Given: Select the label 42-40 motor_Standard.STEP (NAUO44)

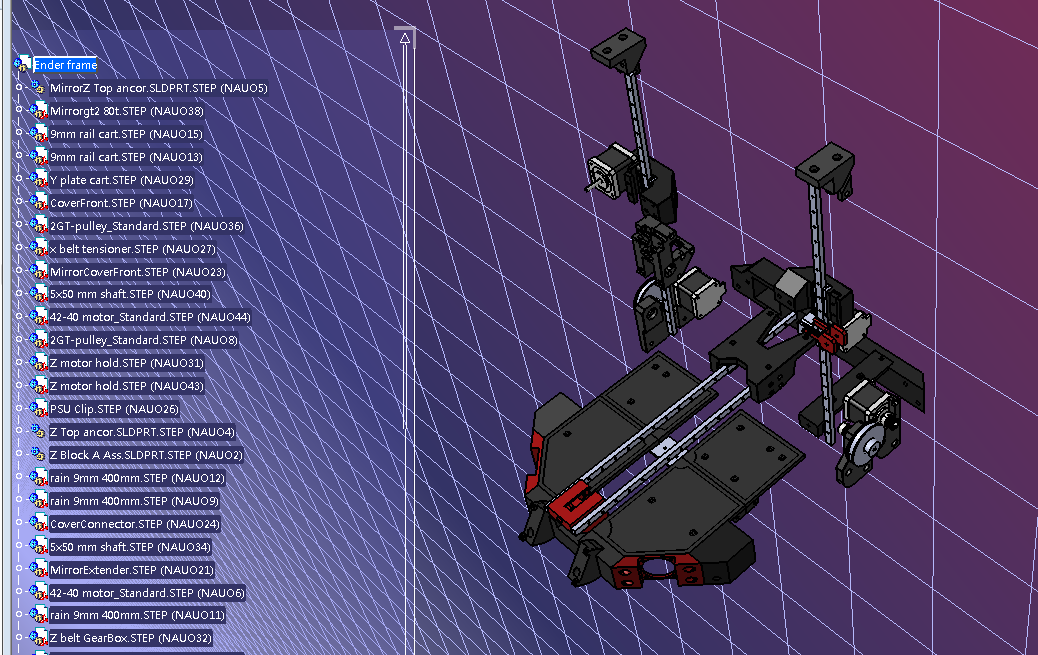Looking at the screenshot, I should 150,317.
